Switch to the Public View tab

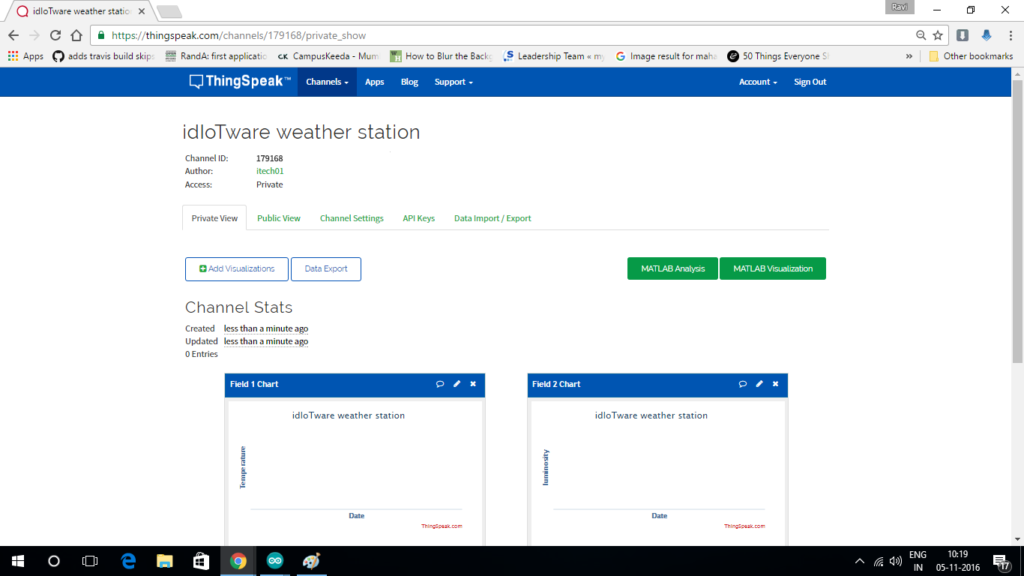point(279,218)
